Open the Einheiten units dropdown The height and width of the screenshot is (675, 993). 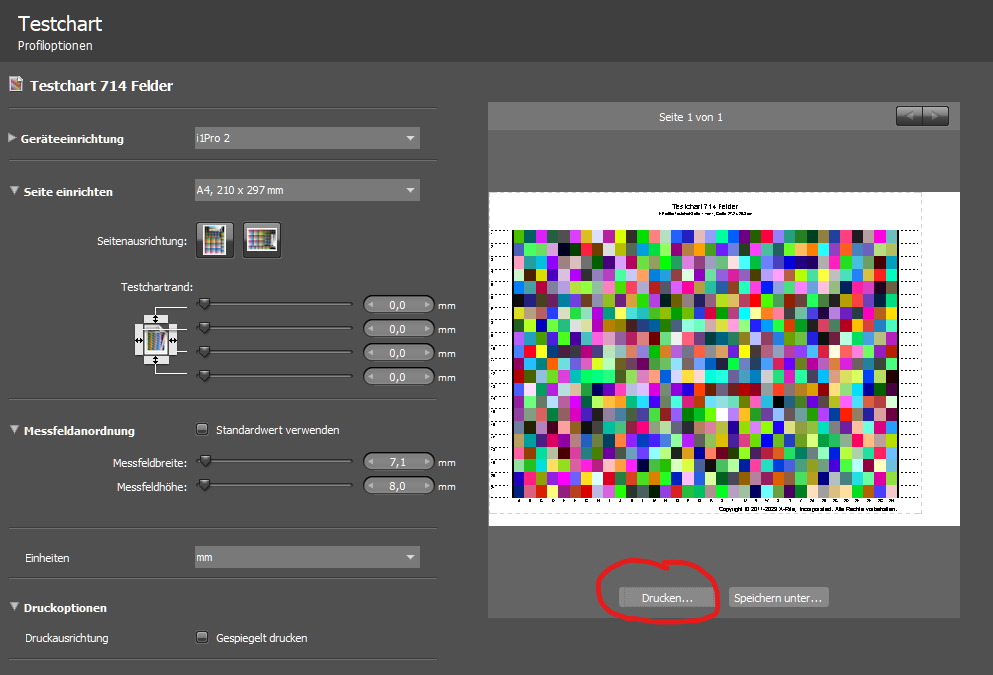click(x=307, y=556)
